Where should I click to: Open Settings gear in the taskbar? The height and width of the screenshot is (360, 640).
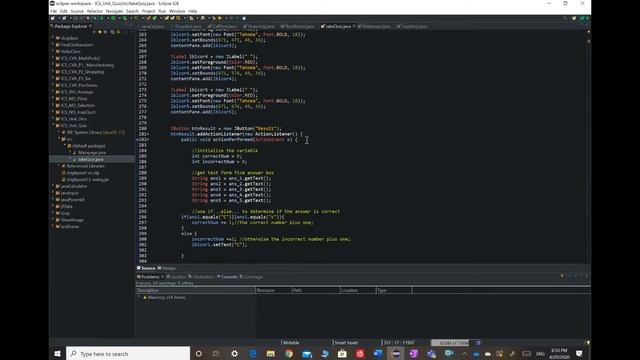click(x=235, y=353)
